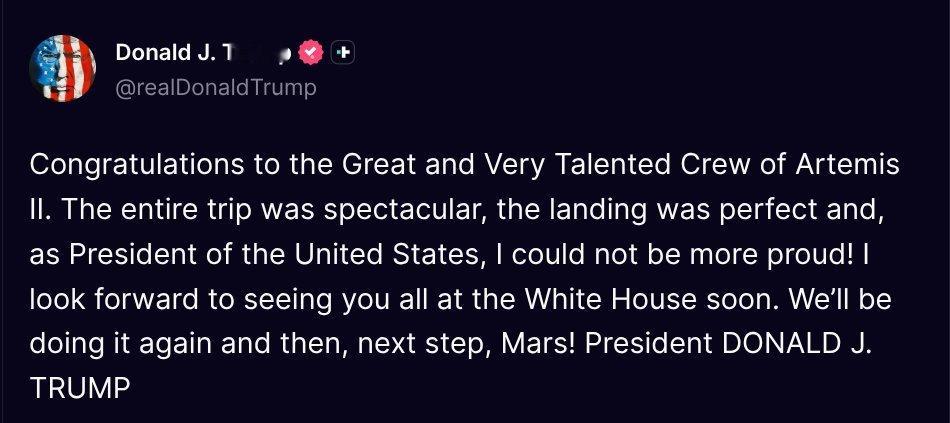The height and width of the screenshot is (423, 950).
Task: Click the word Artemis in the post
Action: pos(848,164)
